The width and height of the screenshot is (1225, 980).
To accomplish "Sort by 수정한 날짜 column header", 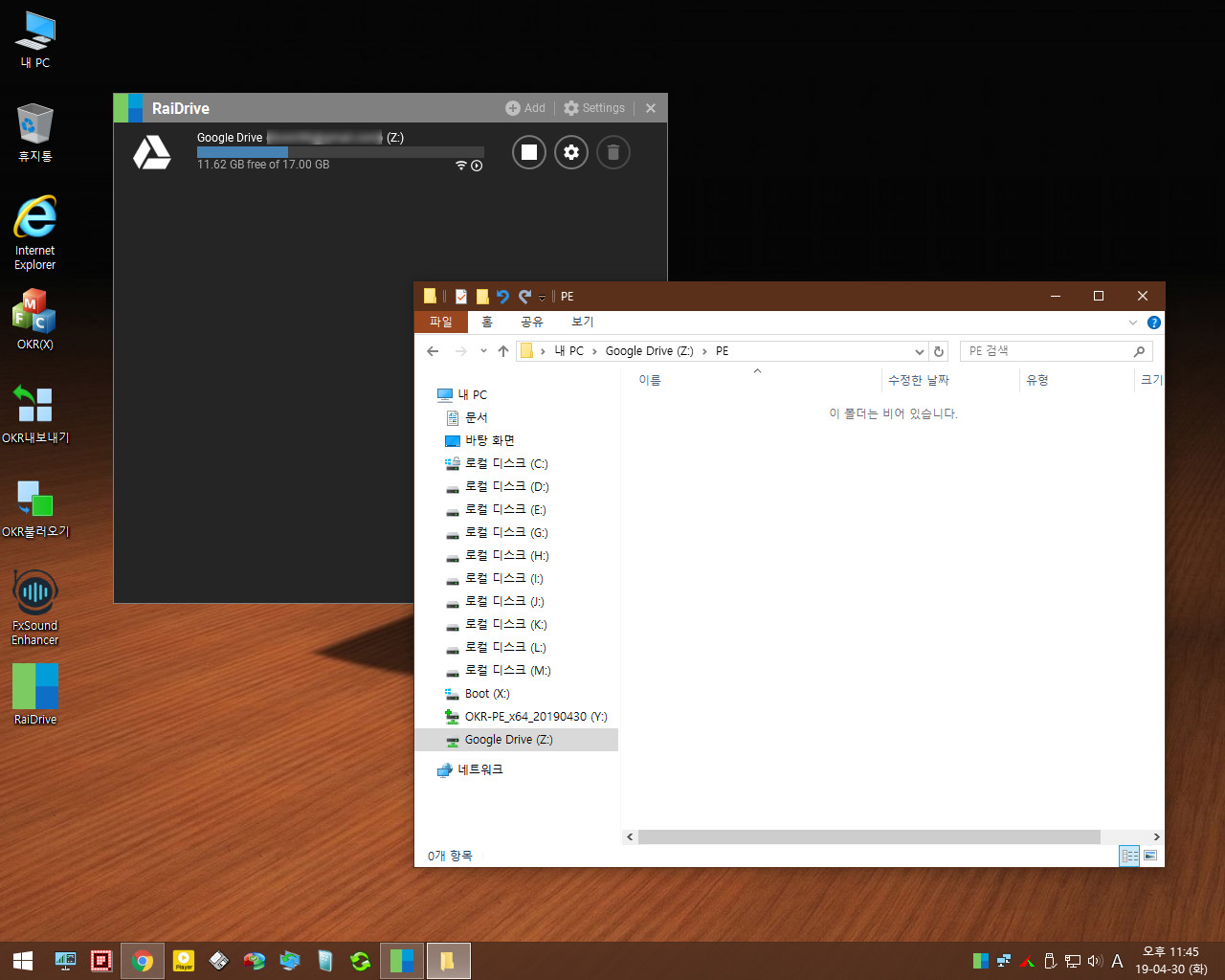I will [919, 380].
